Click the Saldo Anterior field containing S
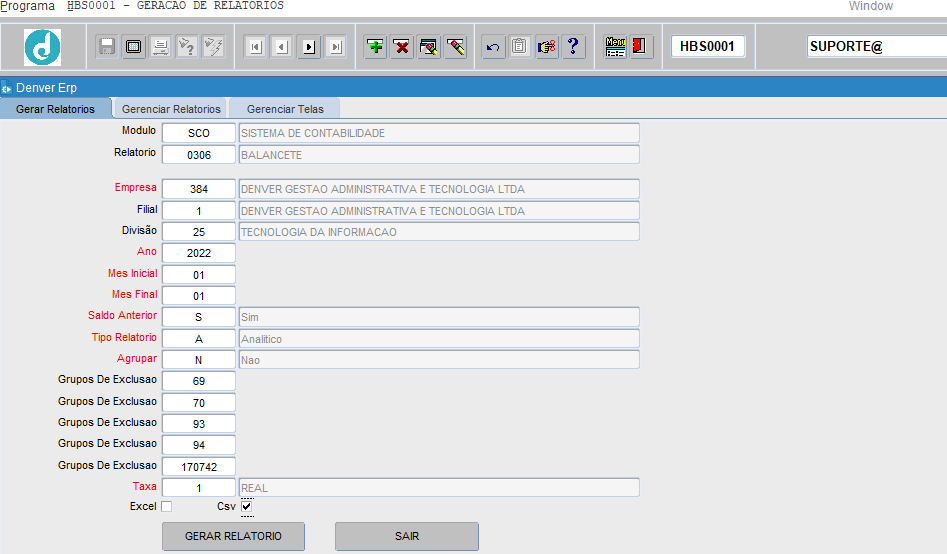947x554 pixels. pyautogui.click(x=199, y=317)
